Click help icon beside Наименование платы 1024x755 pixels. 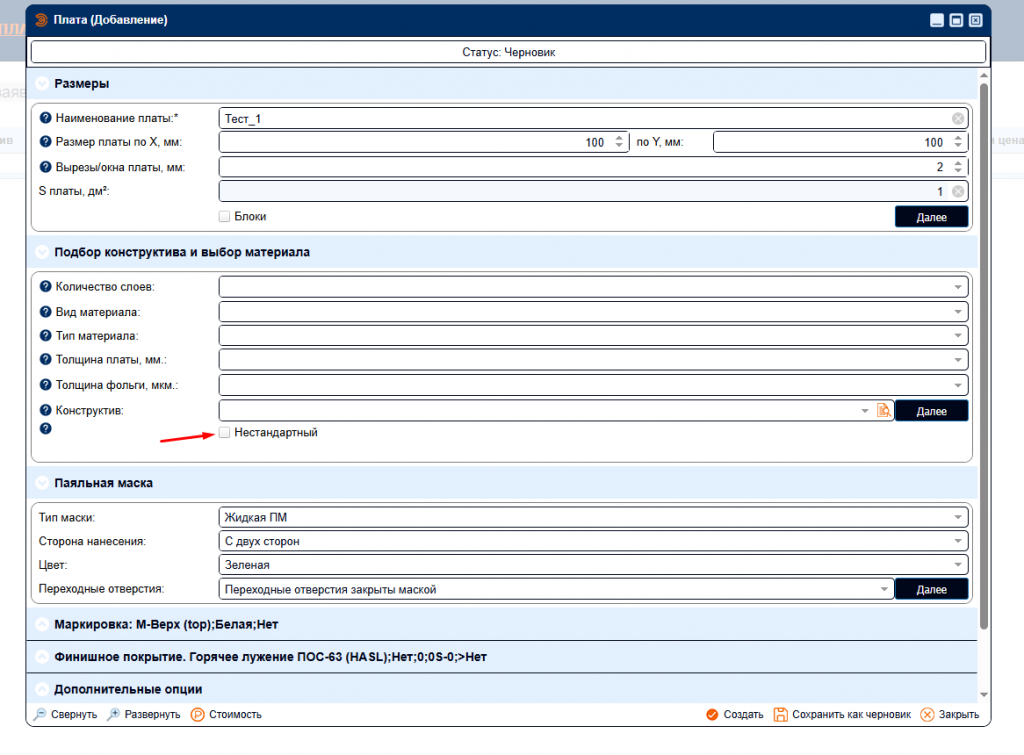click(x=45, y=118)
